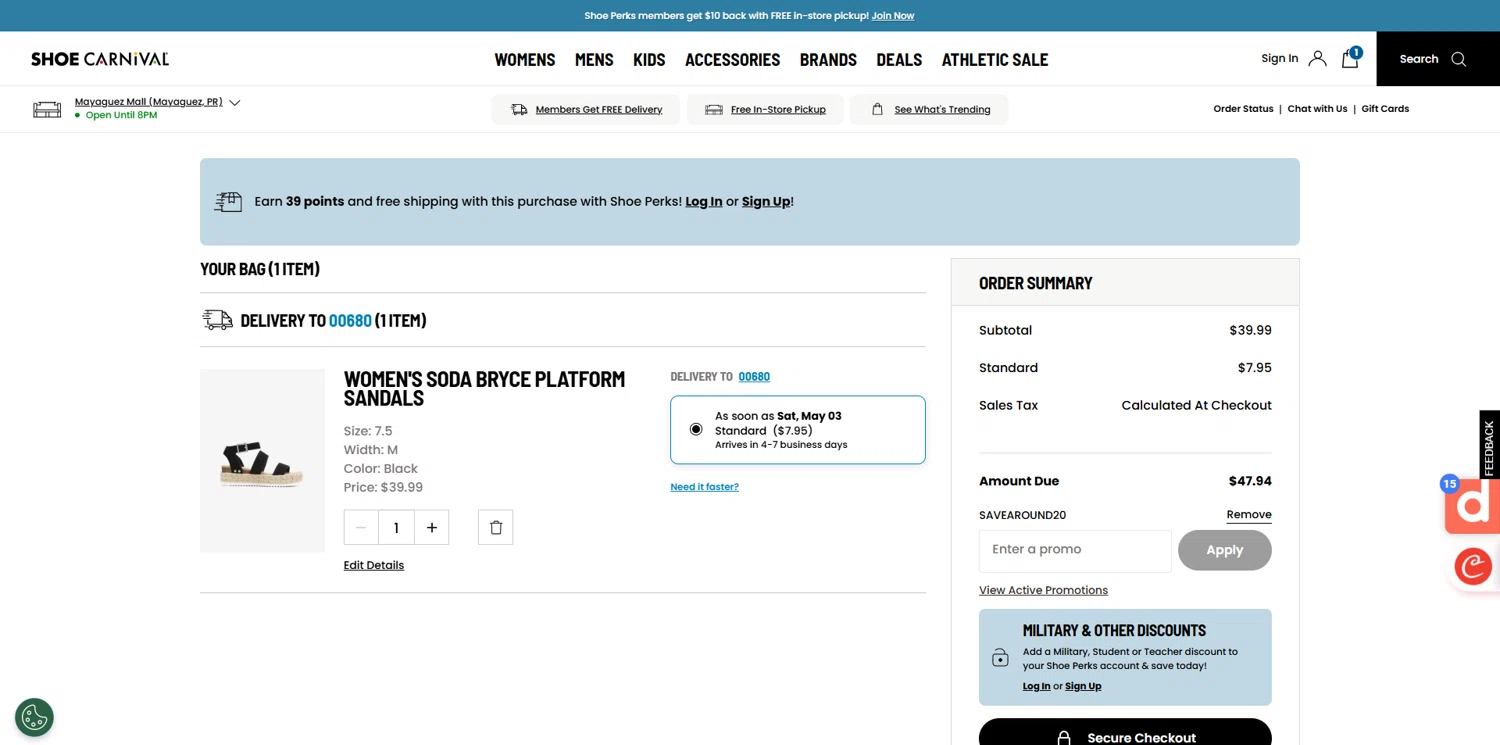
Task: Open Gift Cards link
Action: click(x=1385, y=109)
